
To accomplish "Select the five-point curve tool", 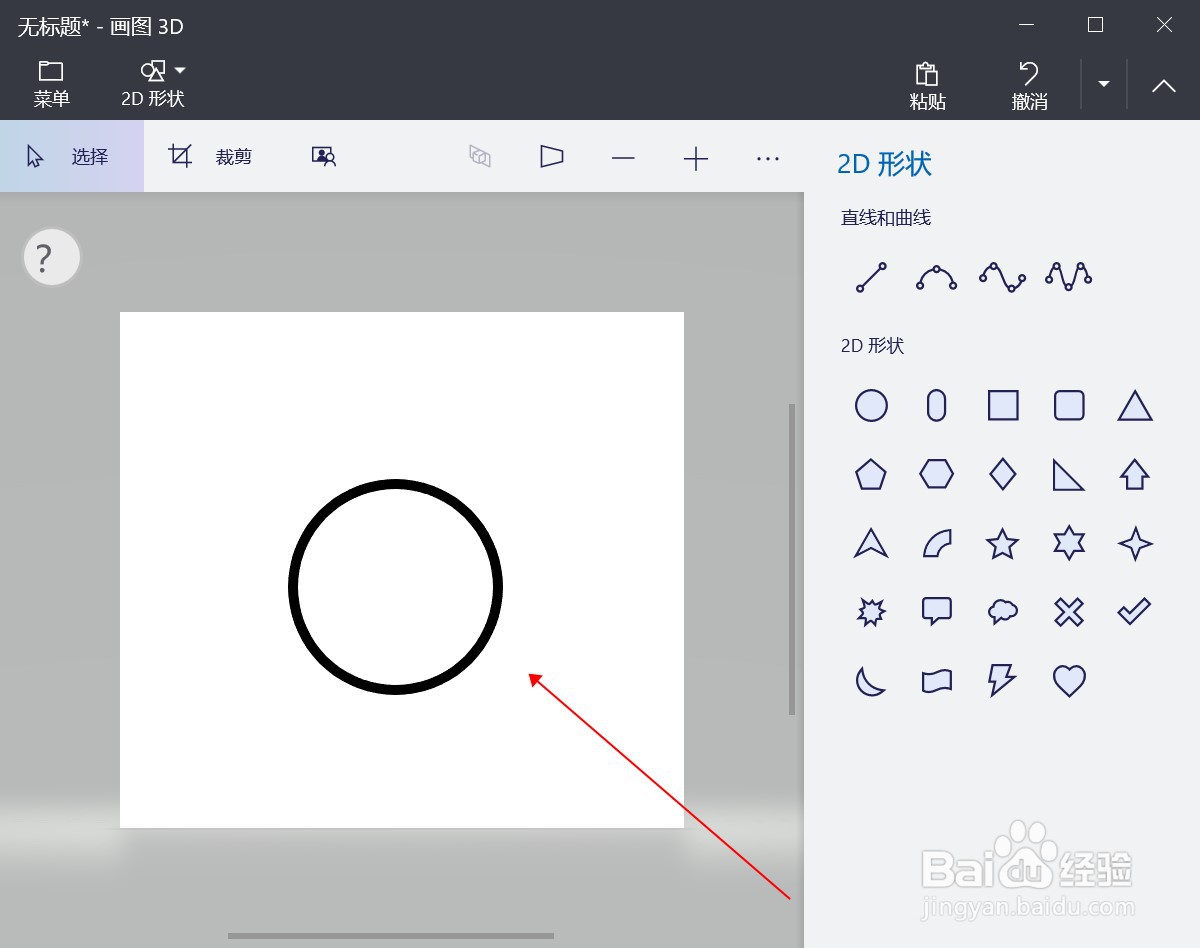I will [x=1068, y=276].
